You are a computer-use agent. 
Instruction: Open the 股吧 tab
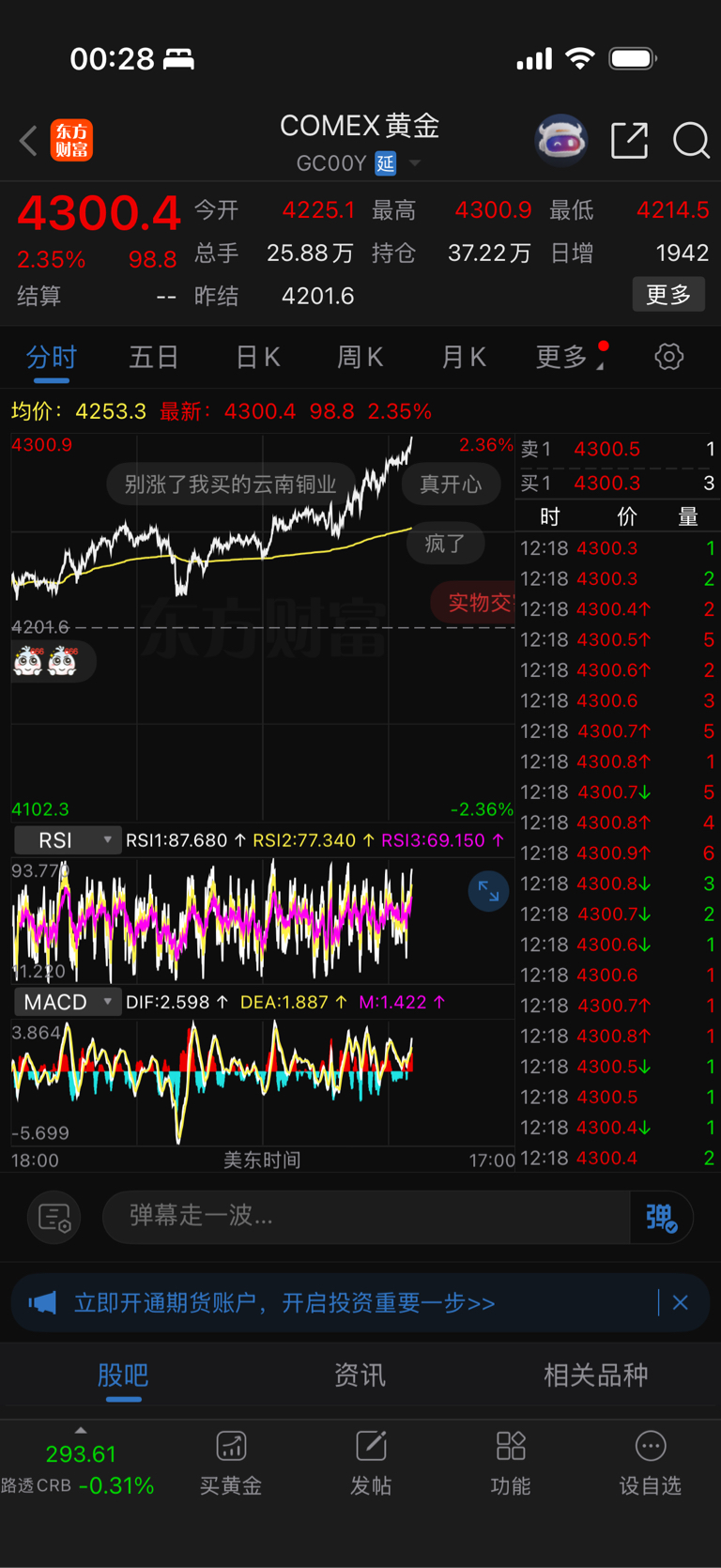coord(123,1376)
